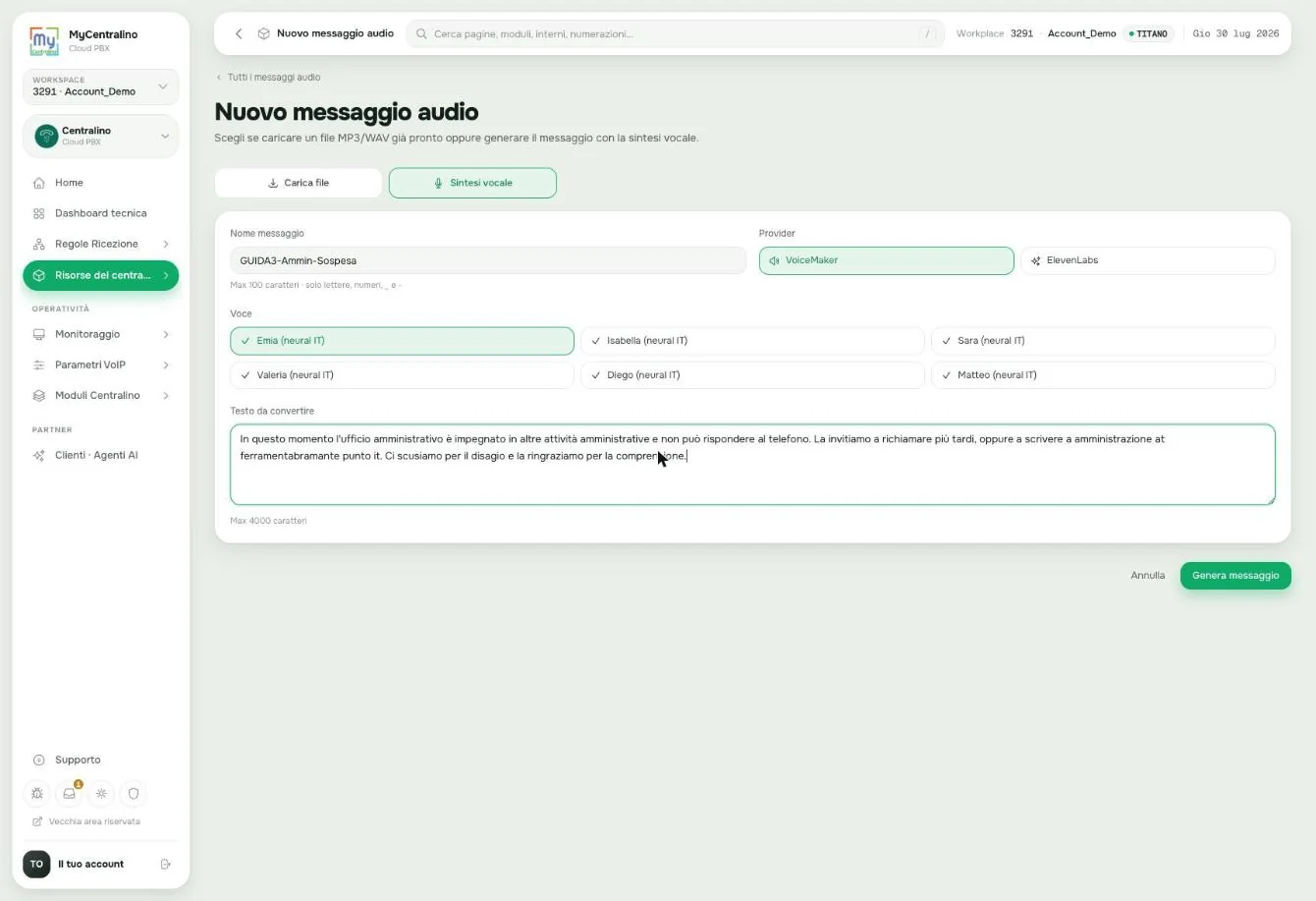
Task: Expand the Risorse del centralino chevron
Action: point(165,275)
